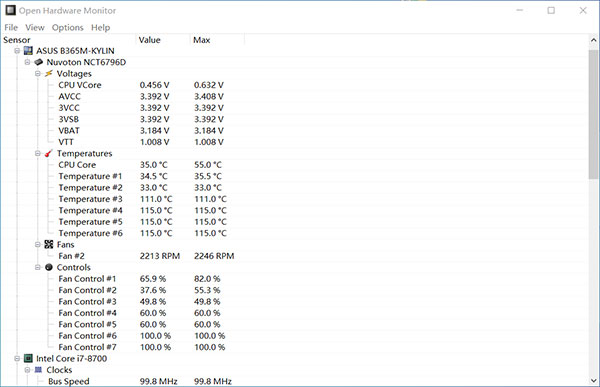Click the Open Hardware Monitor title bar icon

11,10
